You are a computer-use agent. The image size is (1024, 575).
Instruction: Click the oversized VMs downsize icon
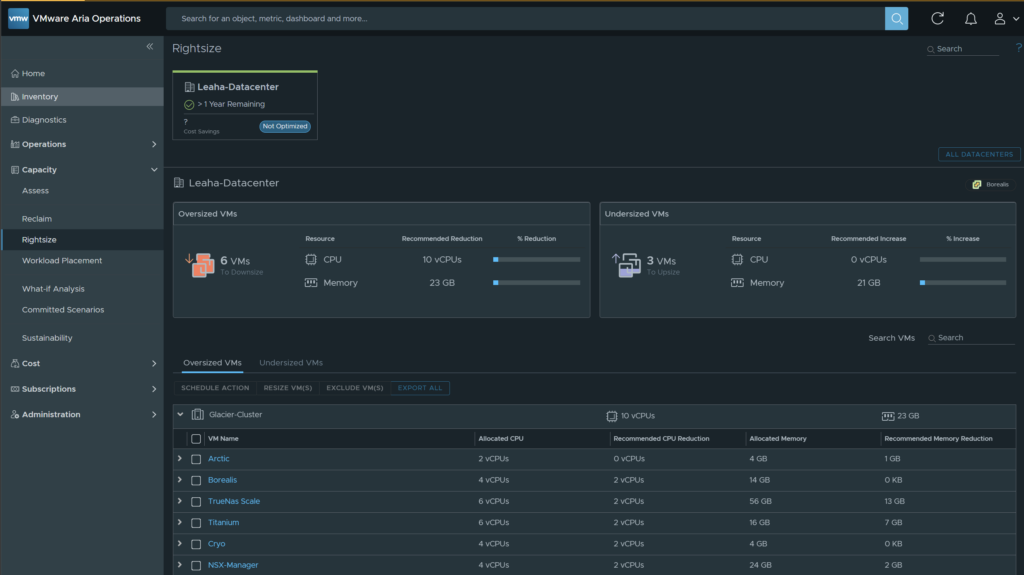200,265
